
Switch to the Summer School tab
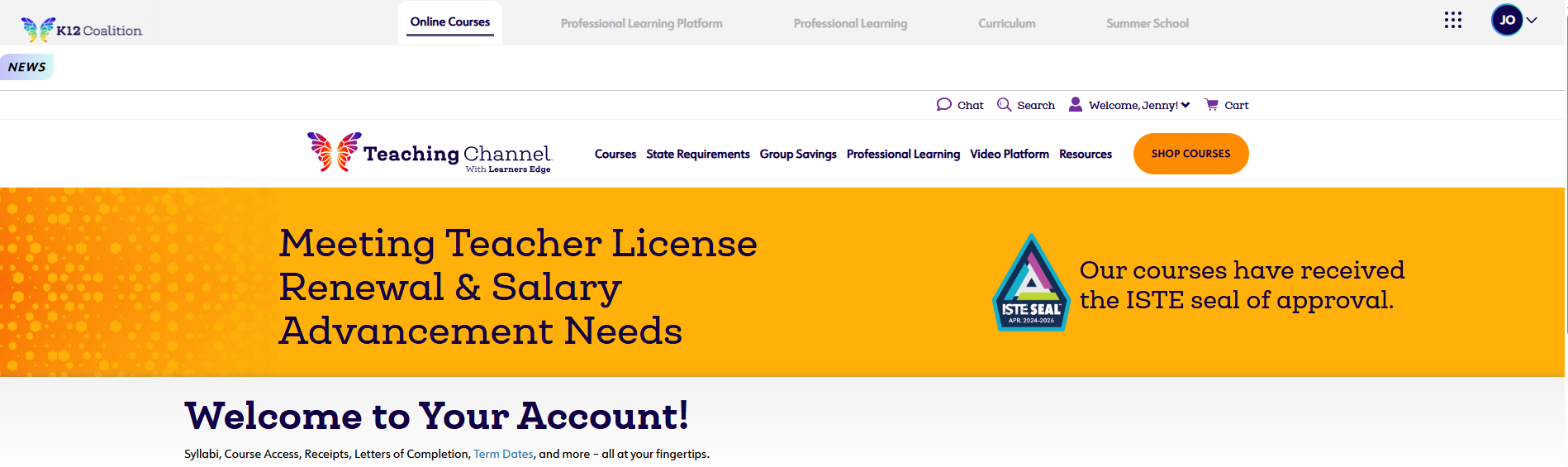pyautogui.click(x=1147, y=23)
